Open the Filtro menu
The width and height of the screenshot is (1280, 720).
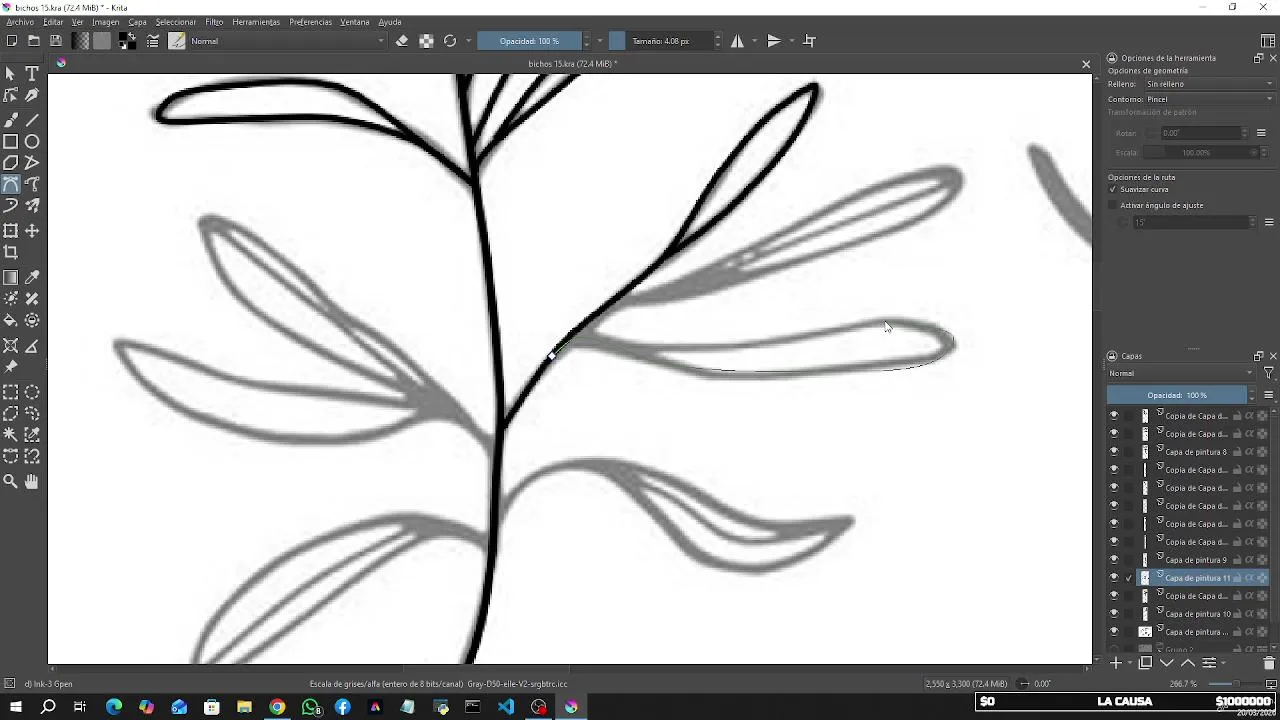[214, 22]
